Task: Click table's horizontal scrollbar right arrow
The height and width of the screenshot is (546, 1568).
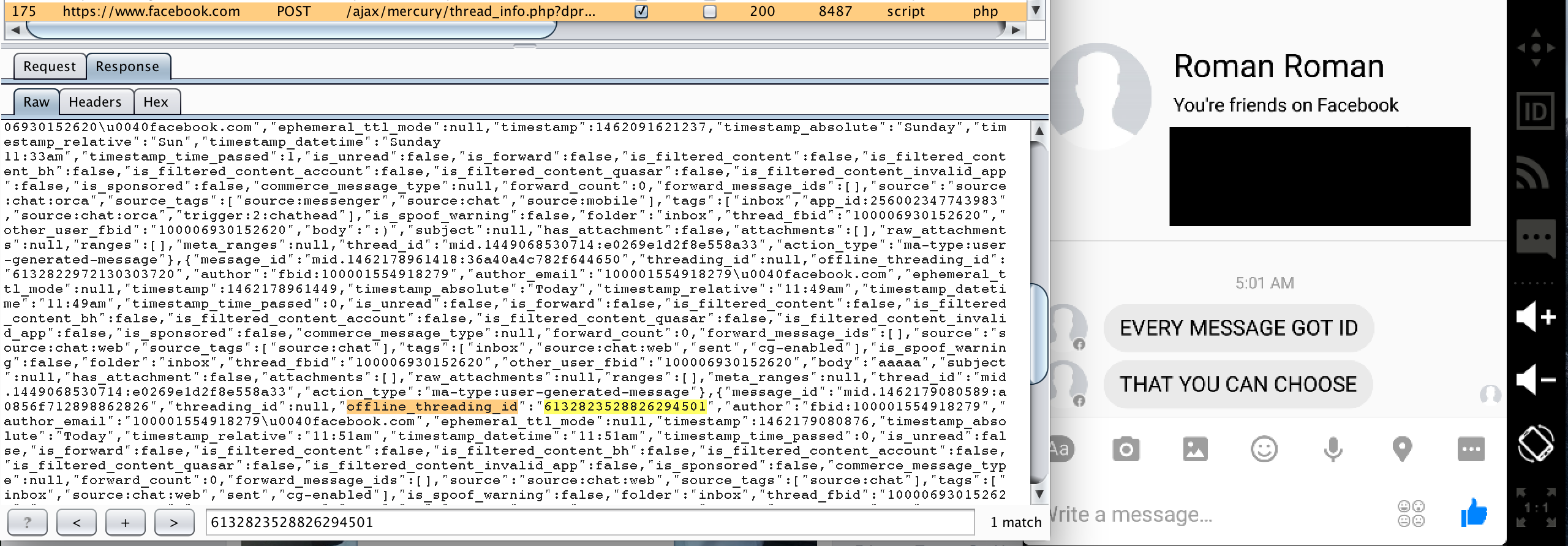Action: coord(1016,30)
